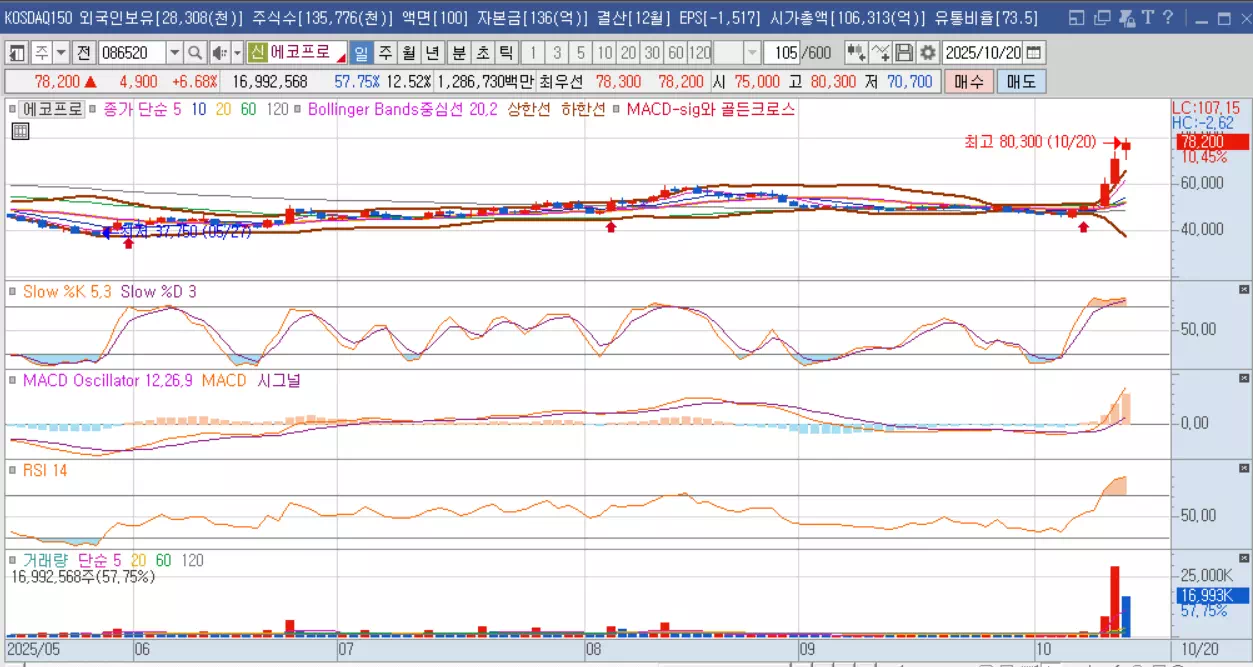Click the MACD-sig와 골든크로스 legend
This screenshot has width=1253, height=667.
pyautogui.click(x=710, y=109)
